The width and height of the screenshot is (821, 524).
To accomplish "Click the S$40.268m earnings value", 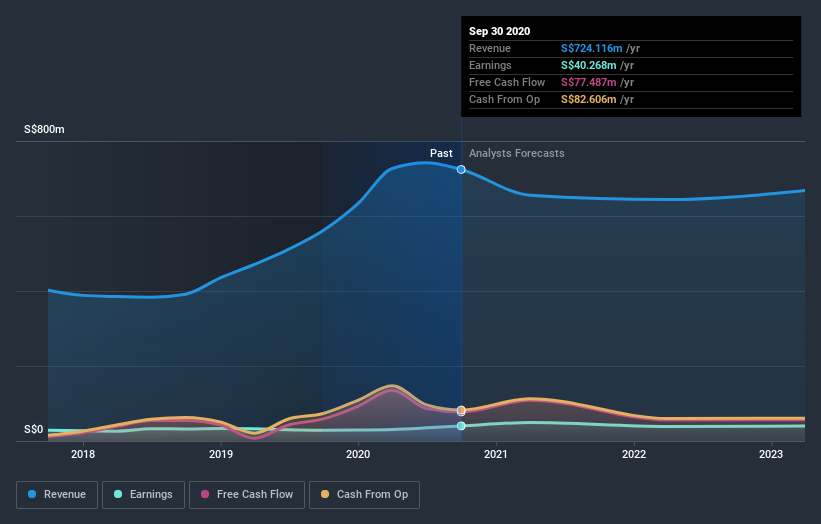I will coord(589,65).
